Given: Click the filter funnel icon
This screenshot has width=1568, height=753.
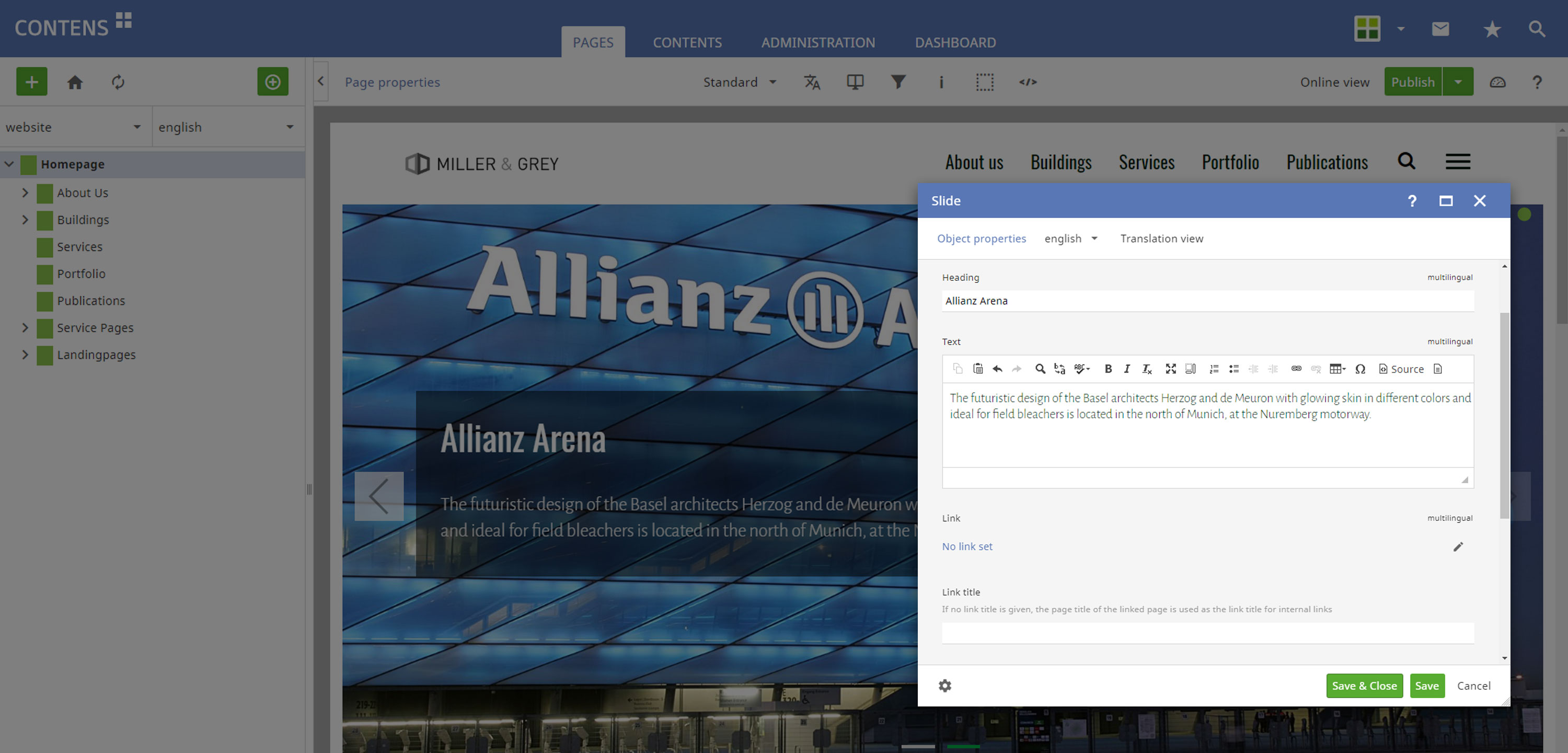Looking at the screenshot, I should (x=898, y=82).
